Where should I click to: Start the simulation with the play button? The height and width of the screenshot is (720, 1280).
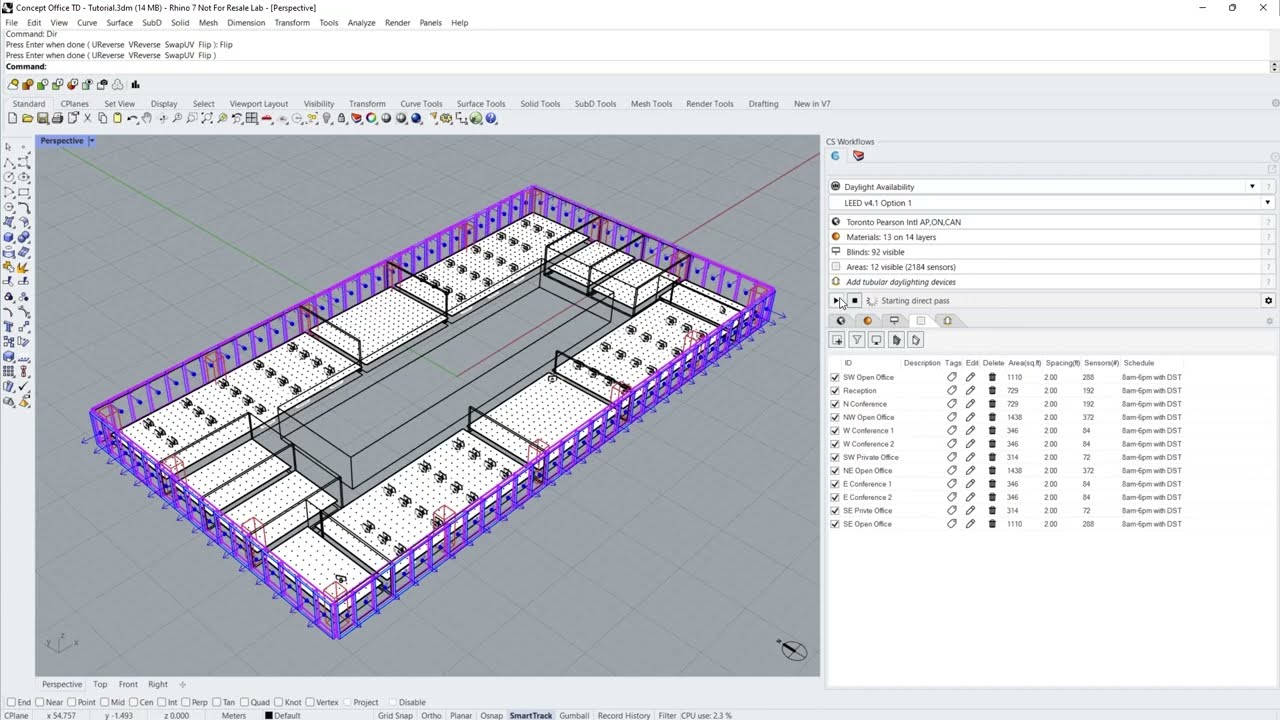pyautogui.click(x=837, y=301)
